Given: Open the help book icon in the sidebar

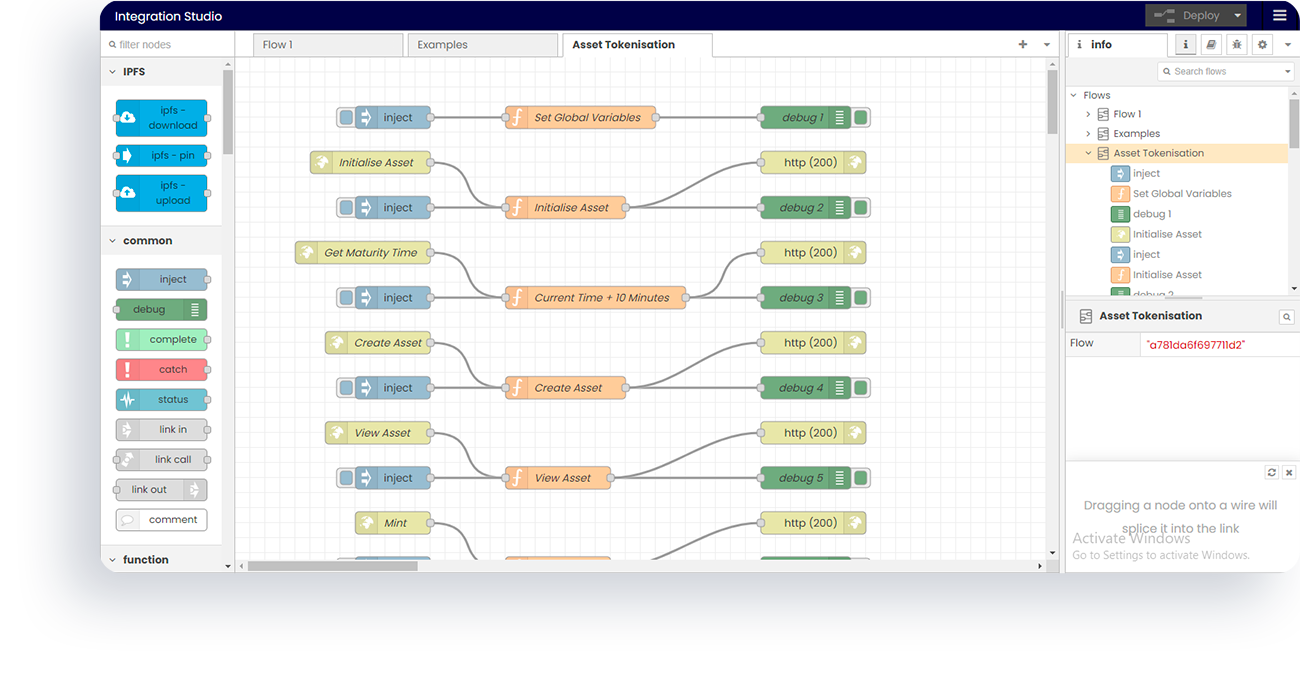Looking at the screenshot, I should coord(1211,44).
